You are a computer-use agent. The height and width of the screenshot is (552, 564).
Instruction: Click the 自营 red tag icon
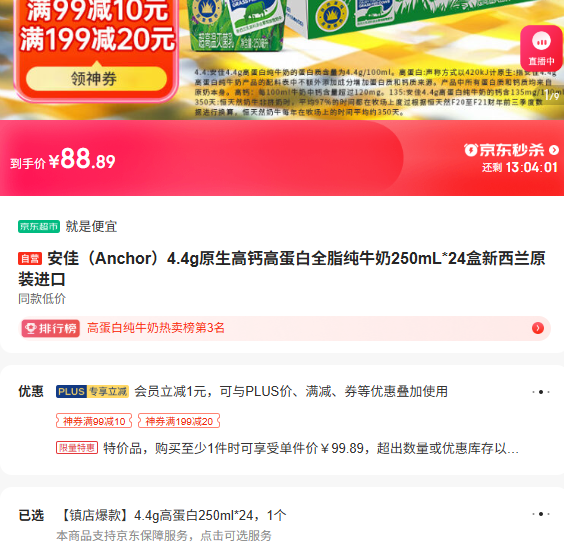pos(30,259)
